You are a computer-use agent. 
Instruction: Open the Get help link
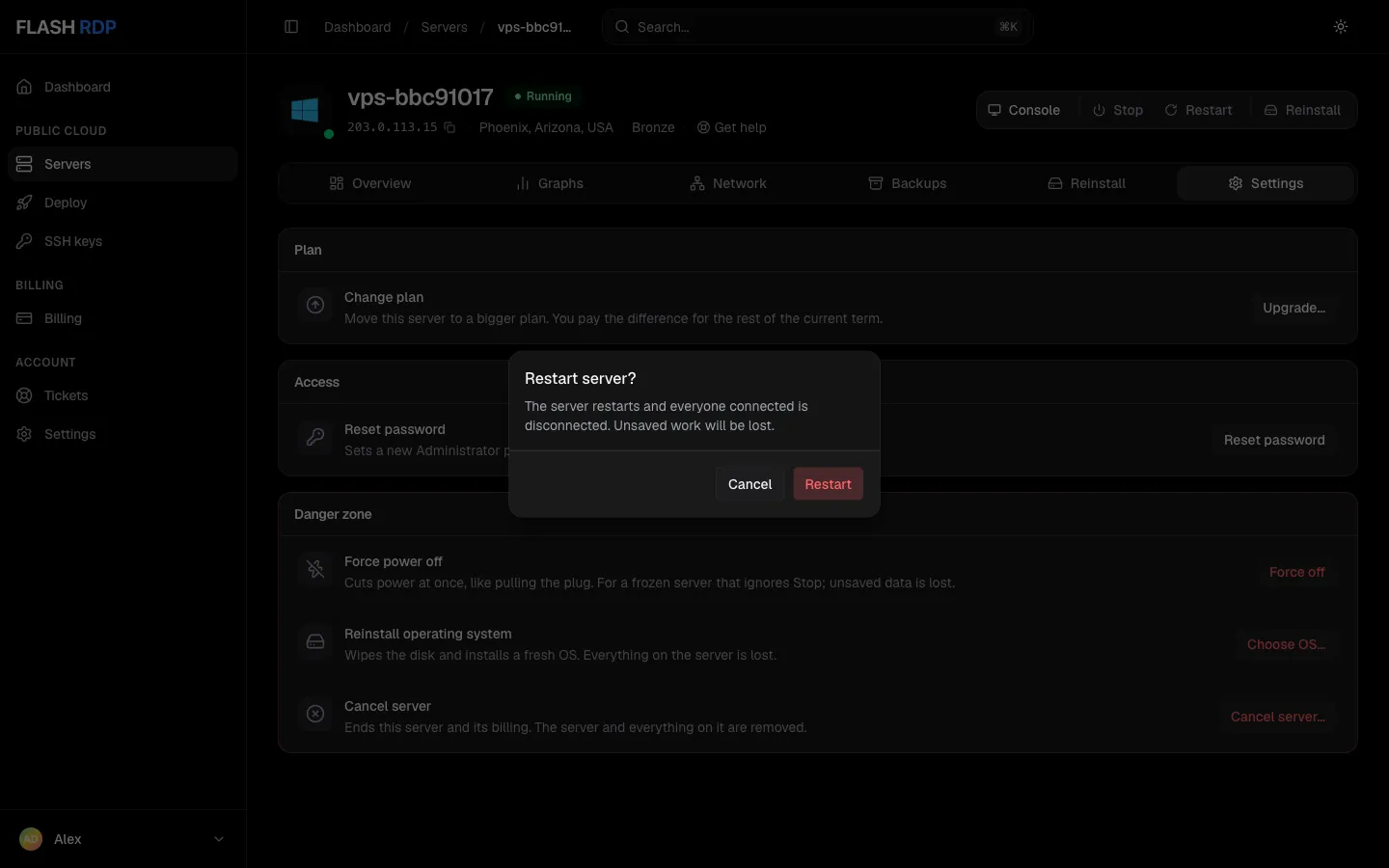tap(732, 127)
